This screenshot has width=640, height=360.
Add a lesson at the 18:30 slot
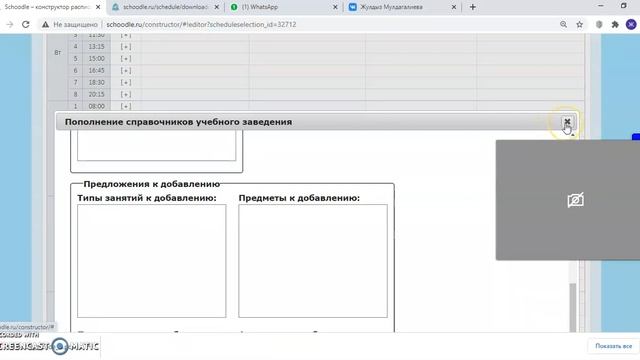pos(126,82)
